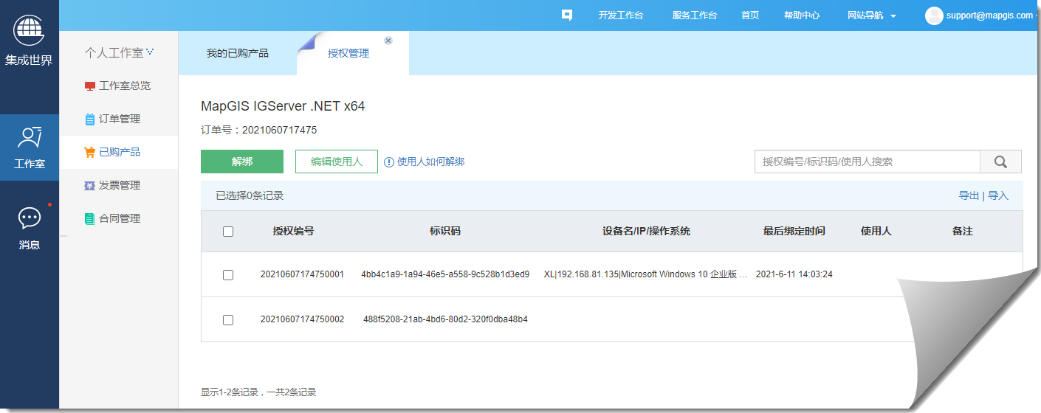Click the timestamp 2021-6-11 14:03:24
1041x413 pixels.
794,274
